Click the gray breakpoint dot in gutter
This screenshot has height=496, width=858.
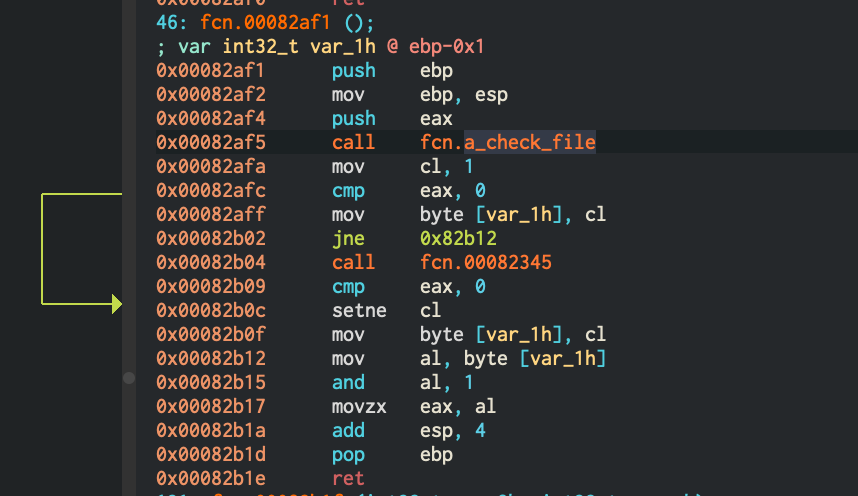coord(129,378)
